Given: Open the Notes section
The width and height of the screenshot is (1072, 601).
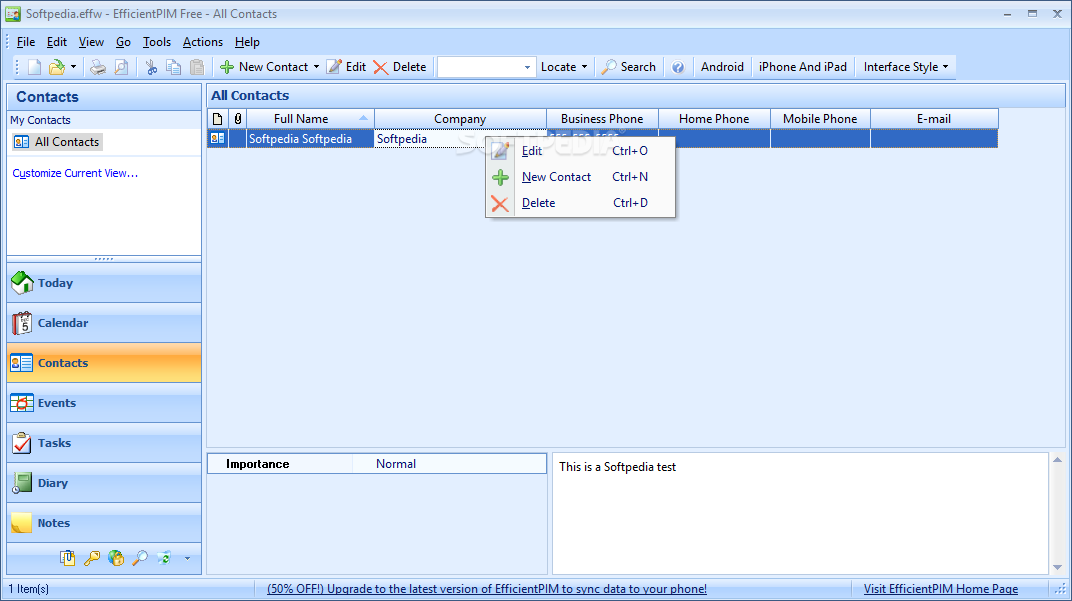Looking at the screenshot, I should point(104,523).
